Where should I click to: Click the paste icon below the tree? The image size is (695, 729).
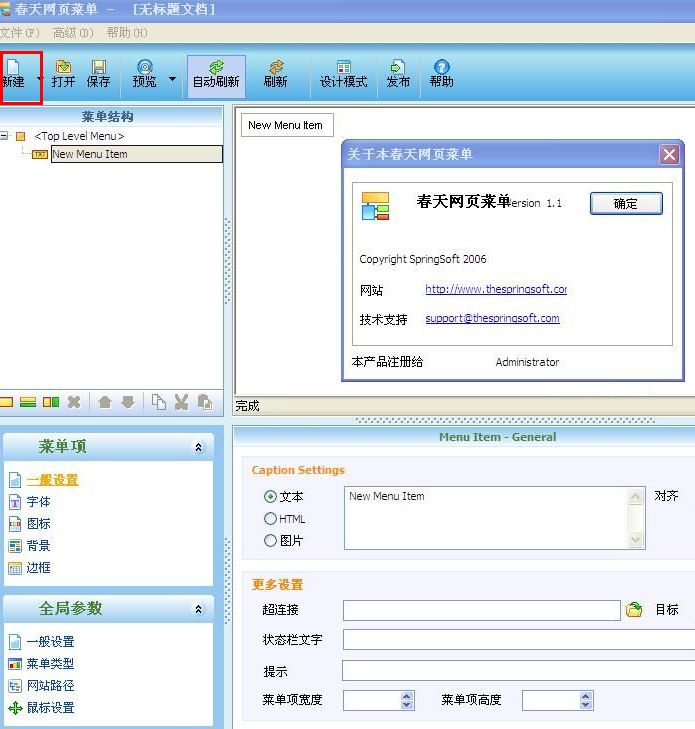[x=205, y=402]
